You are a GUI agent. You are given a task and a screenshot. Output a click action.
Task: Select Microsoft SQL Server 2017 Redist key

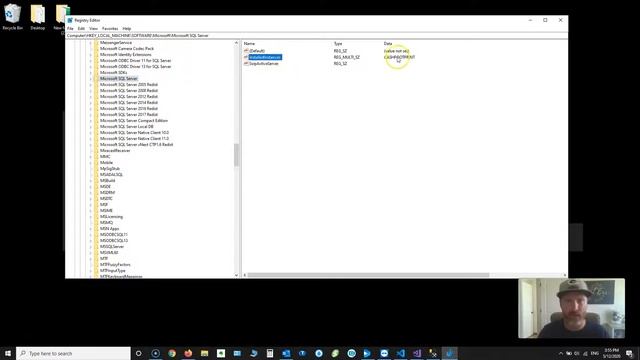click(x=129, y=114)
